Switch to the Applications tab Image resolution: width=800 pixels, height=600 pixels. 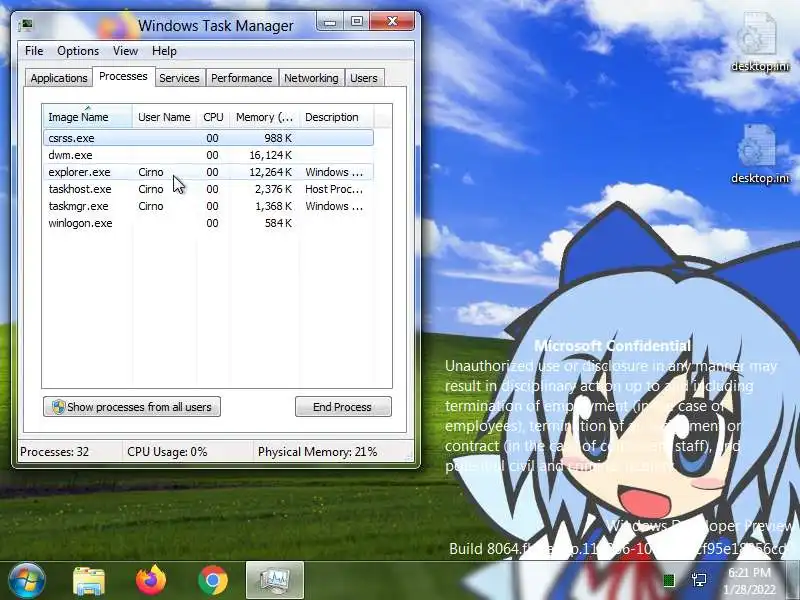59,78
